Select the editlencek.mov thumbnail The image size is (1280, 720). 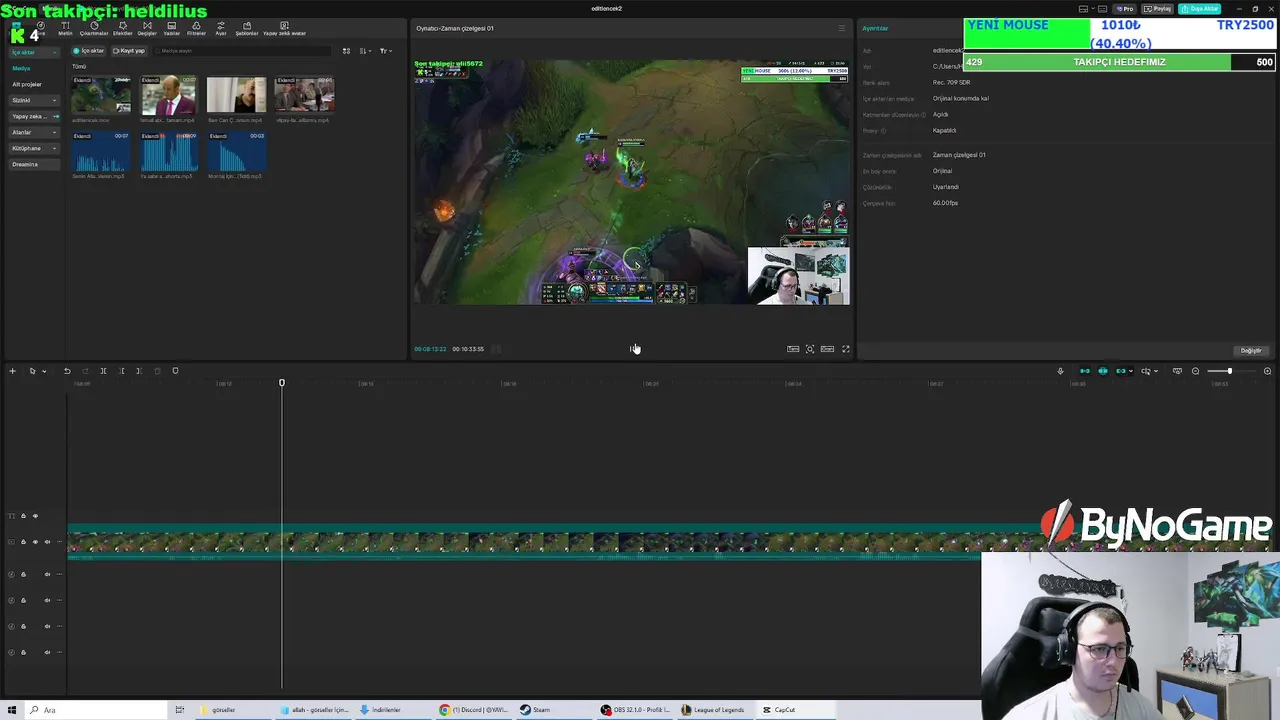click(101, 95)
